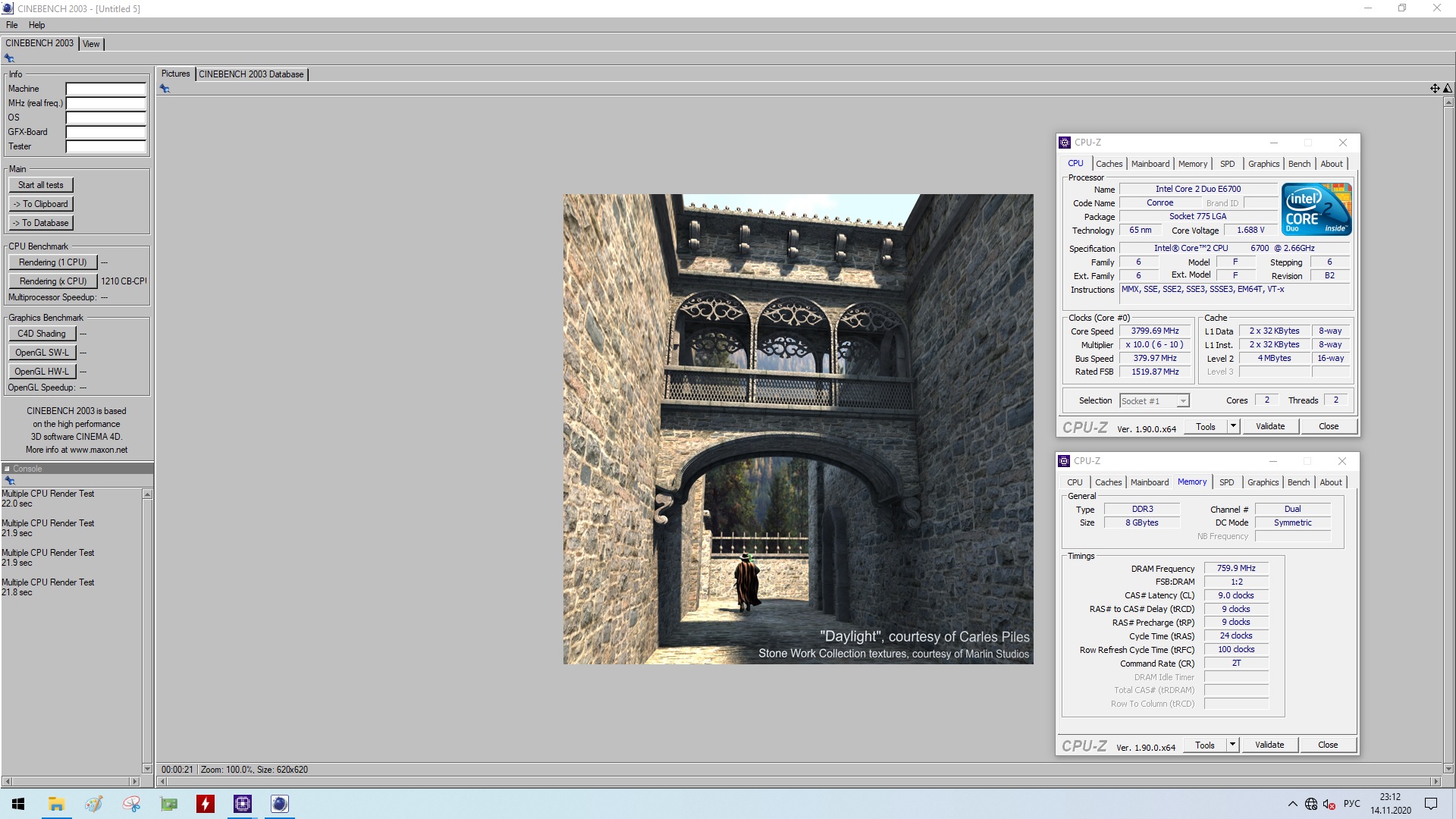This screenshot has height=819, width=1456.
Task: Run Rendering (1 CPU) benchmark
Action: point(53,262)
